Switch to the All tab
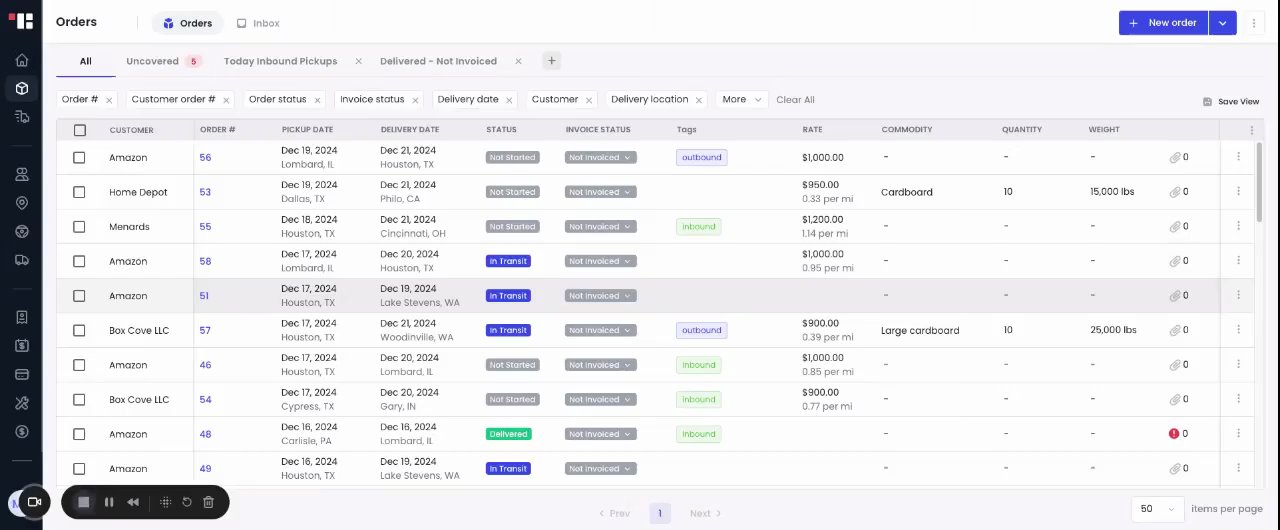The width and height of the screenshot is (1280, 530). point(85,61)
